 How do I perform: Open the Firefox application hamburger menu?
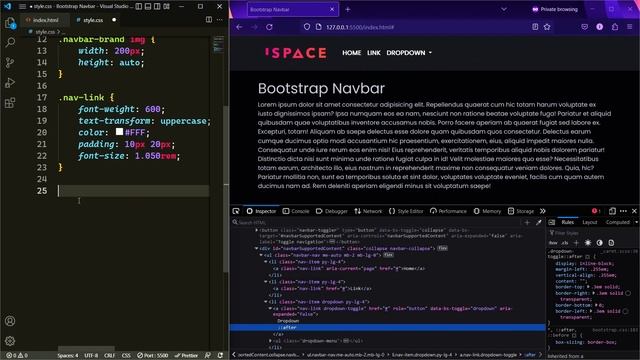tap(630, 27)
